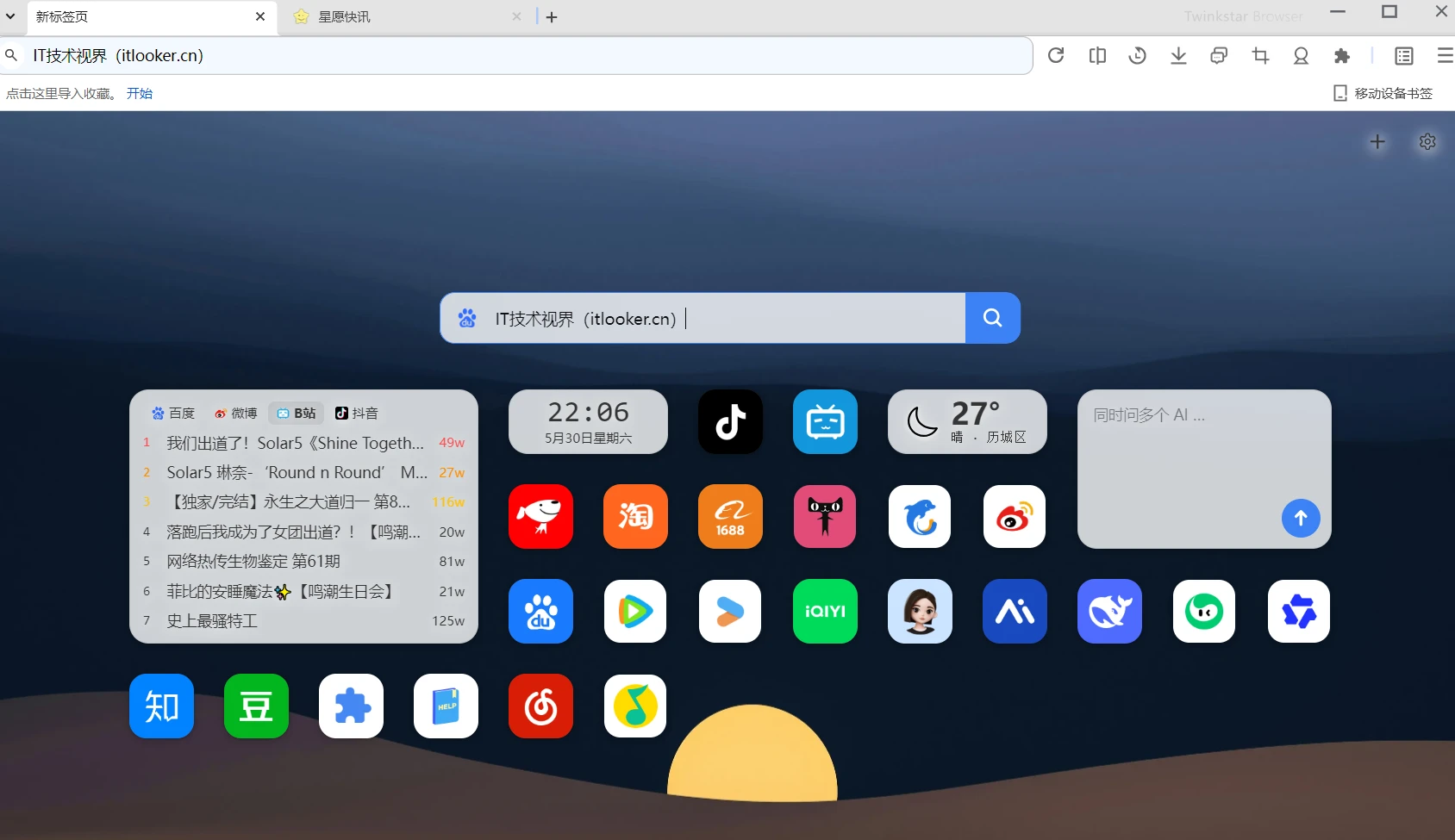Open the green round face shortcut tile
Screen dimensions: 1455x840
(x=1204, y=611)
